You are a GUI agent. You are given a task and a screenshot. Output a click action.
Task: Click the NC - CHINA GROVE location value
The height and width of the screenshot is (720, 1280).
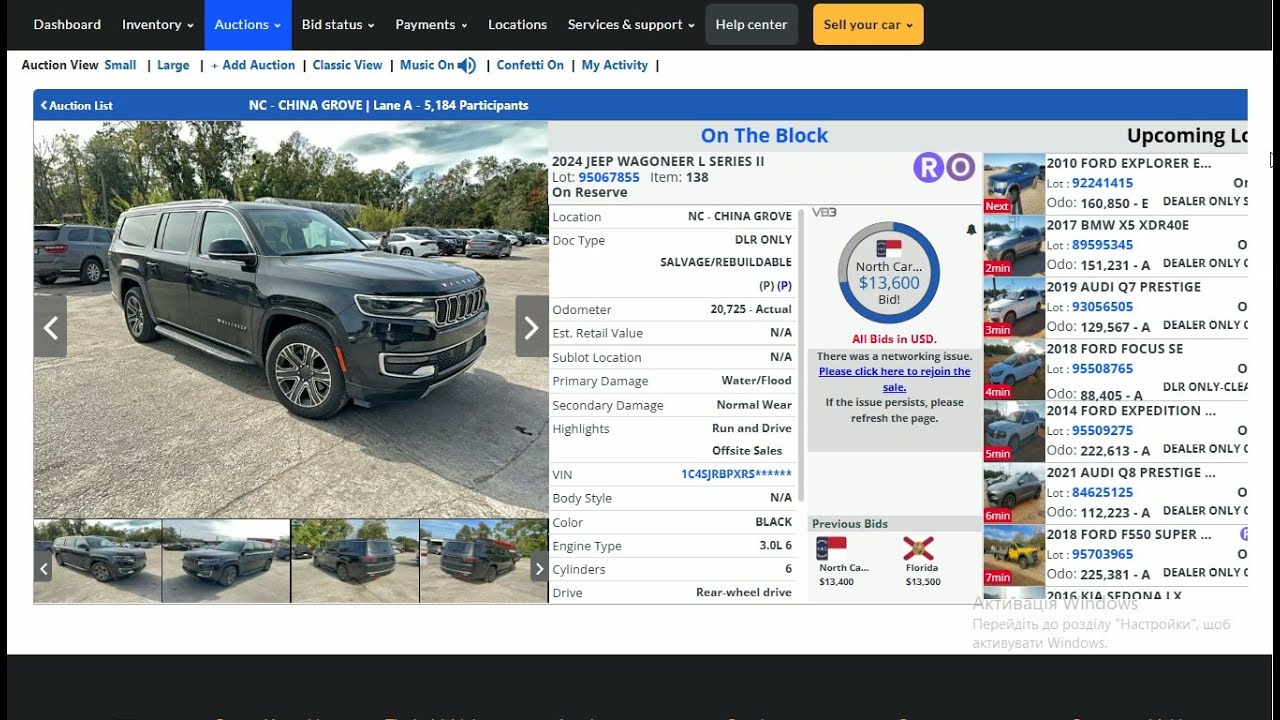coord(740,217)
